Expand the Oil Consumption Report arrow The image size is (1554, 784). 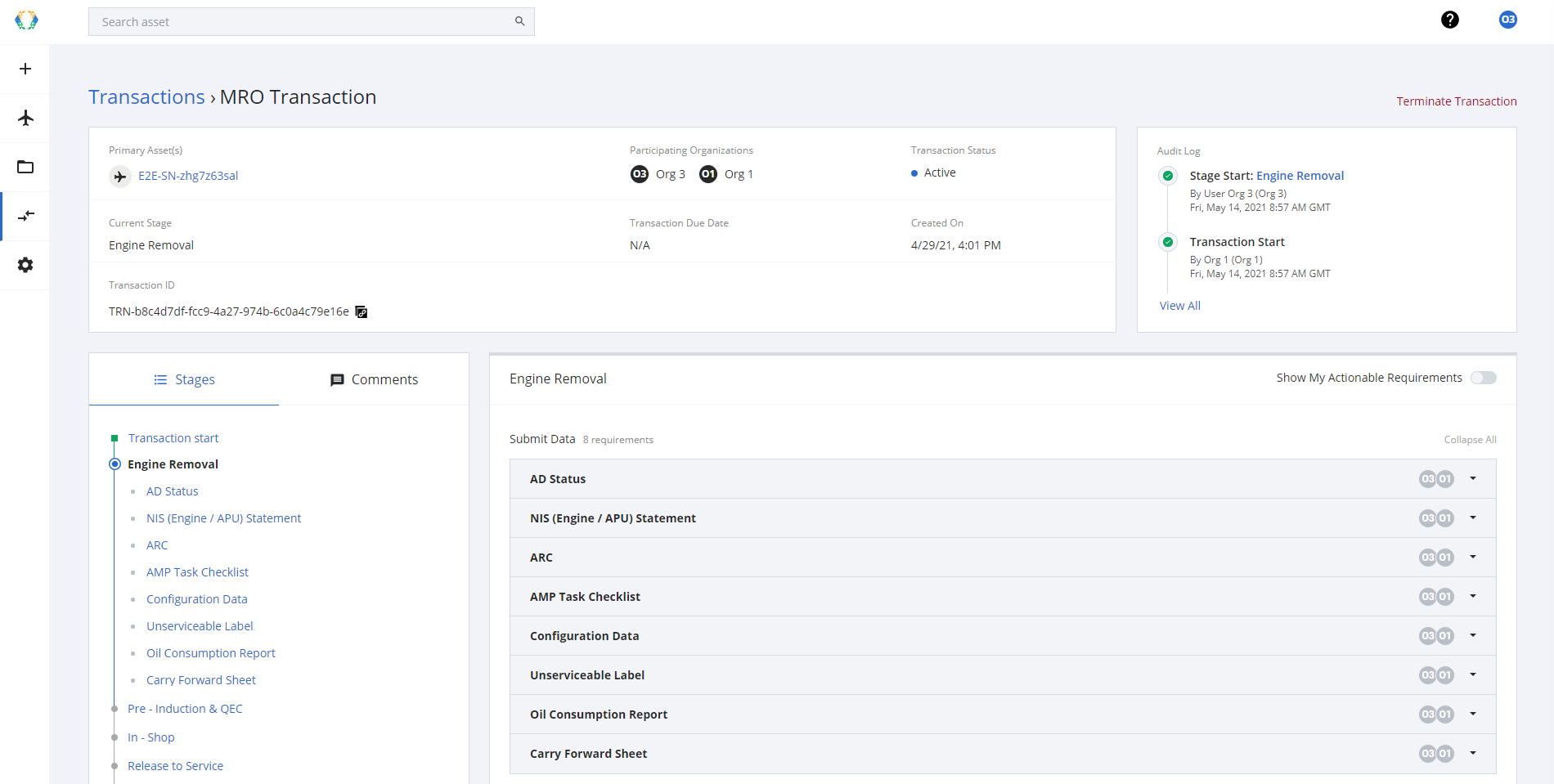(1473, 714)
